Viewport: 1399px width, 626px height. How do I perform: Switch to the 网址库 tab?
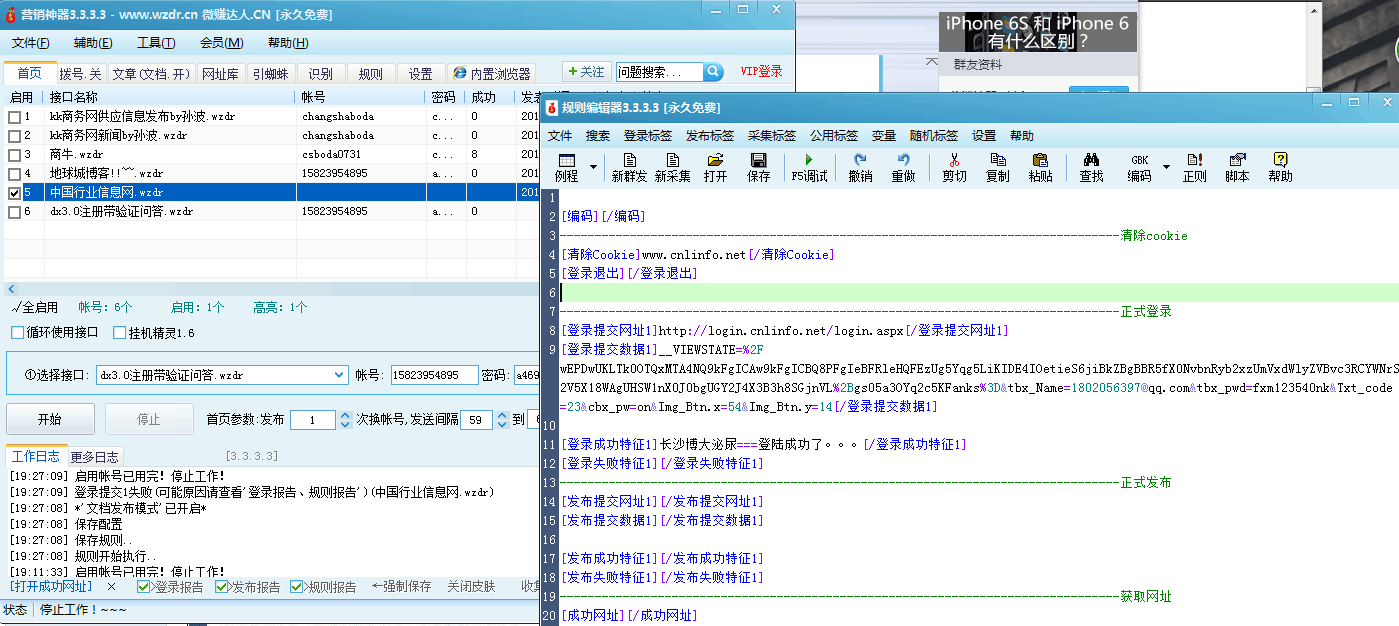point(220,74)
